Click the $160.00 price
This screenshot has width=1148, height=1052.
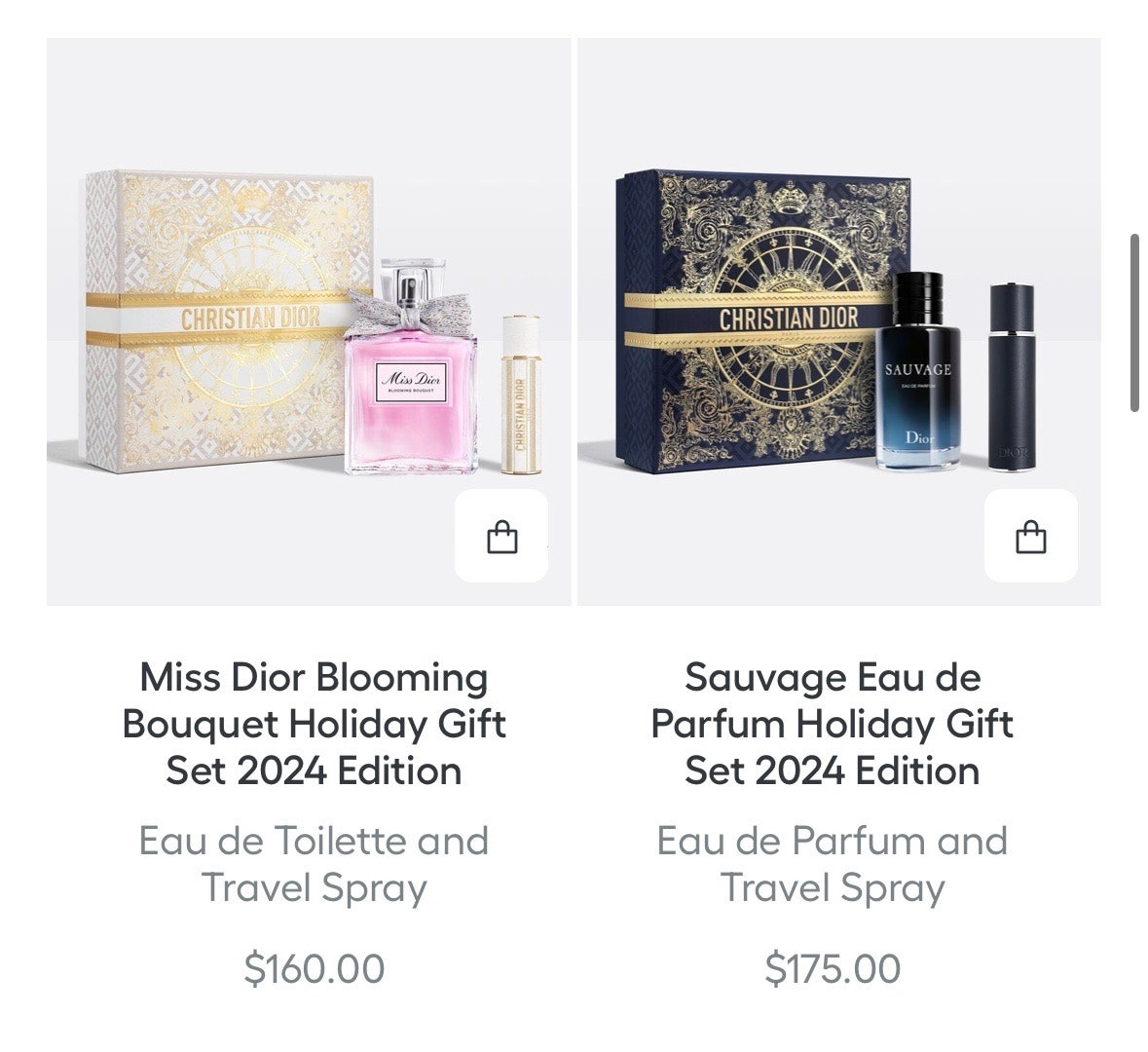(x=315, y=968)
